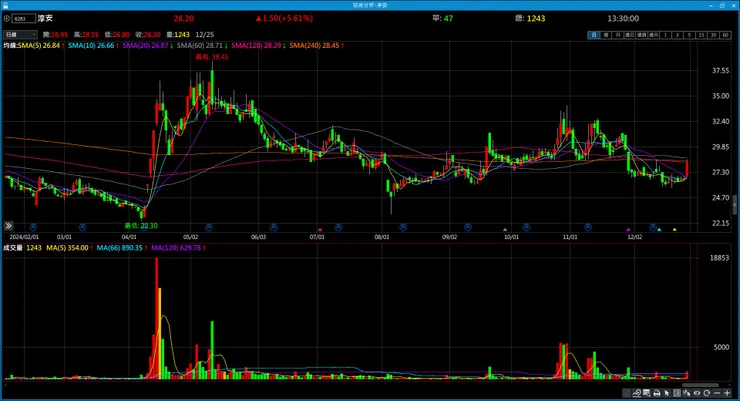Screen dimensions: 740x401
Task: Click the month marker right of 09/02
Action: point(468,227)
